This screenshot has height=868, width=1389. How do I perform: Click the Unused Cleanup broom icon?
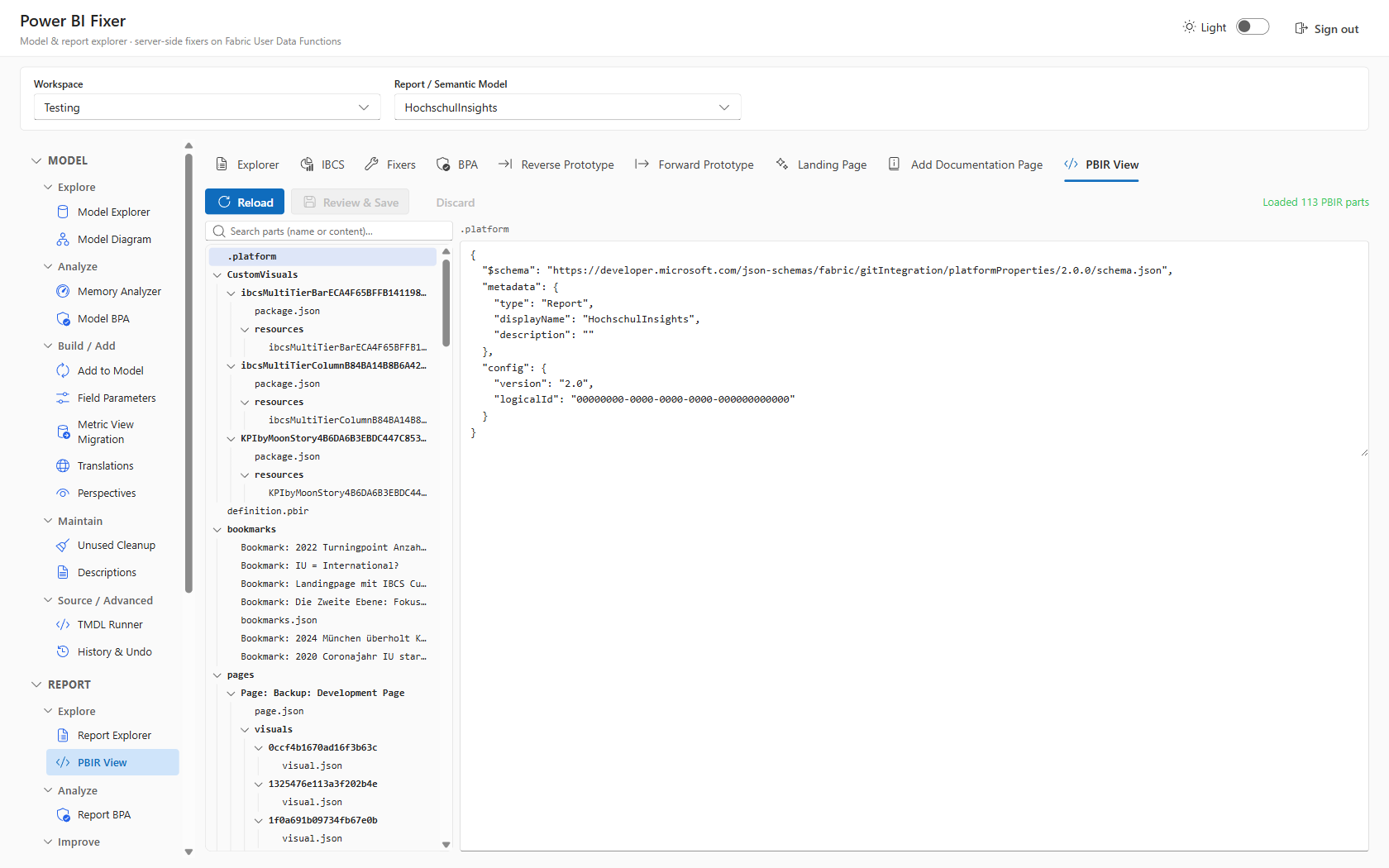click(x=63, y=545)
